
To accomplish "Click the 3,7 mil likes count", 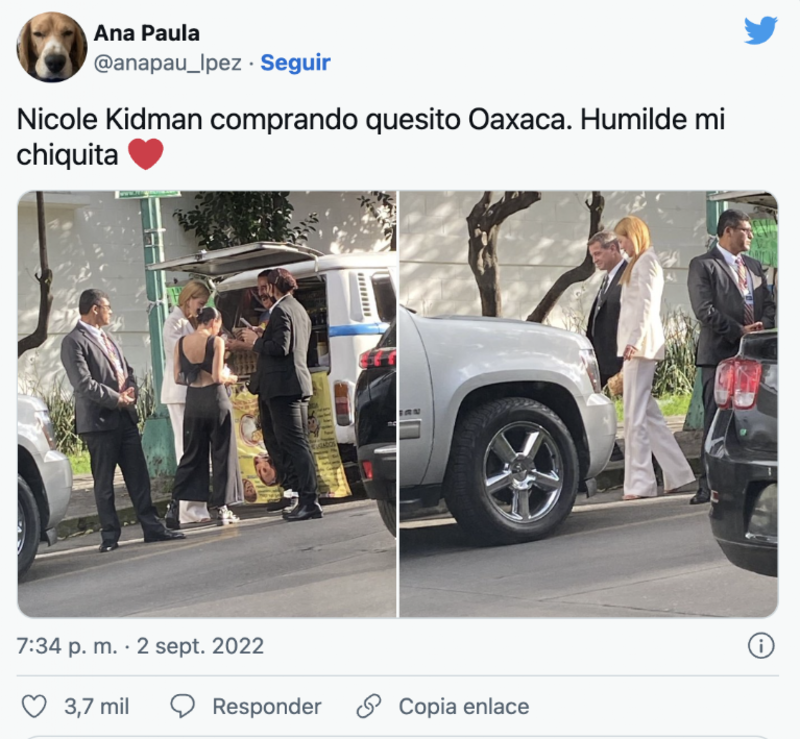I will (96, 707).
